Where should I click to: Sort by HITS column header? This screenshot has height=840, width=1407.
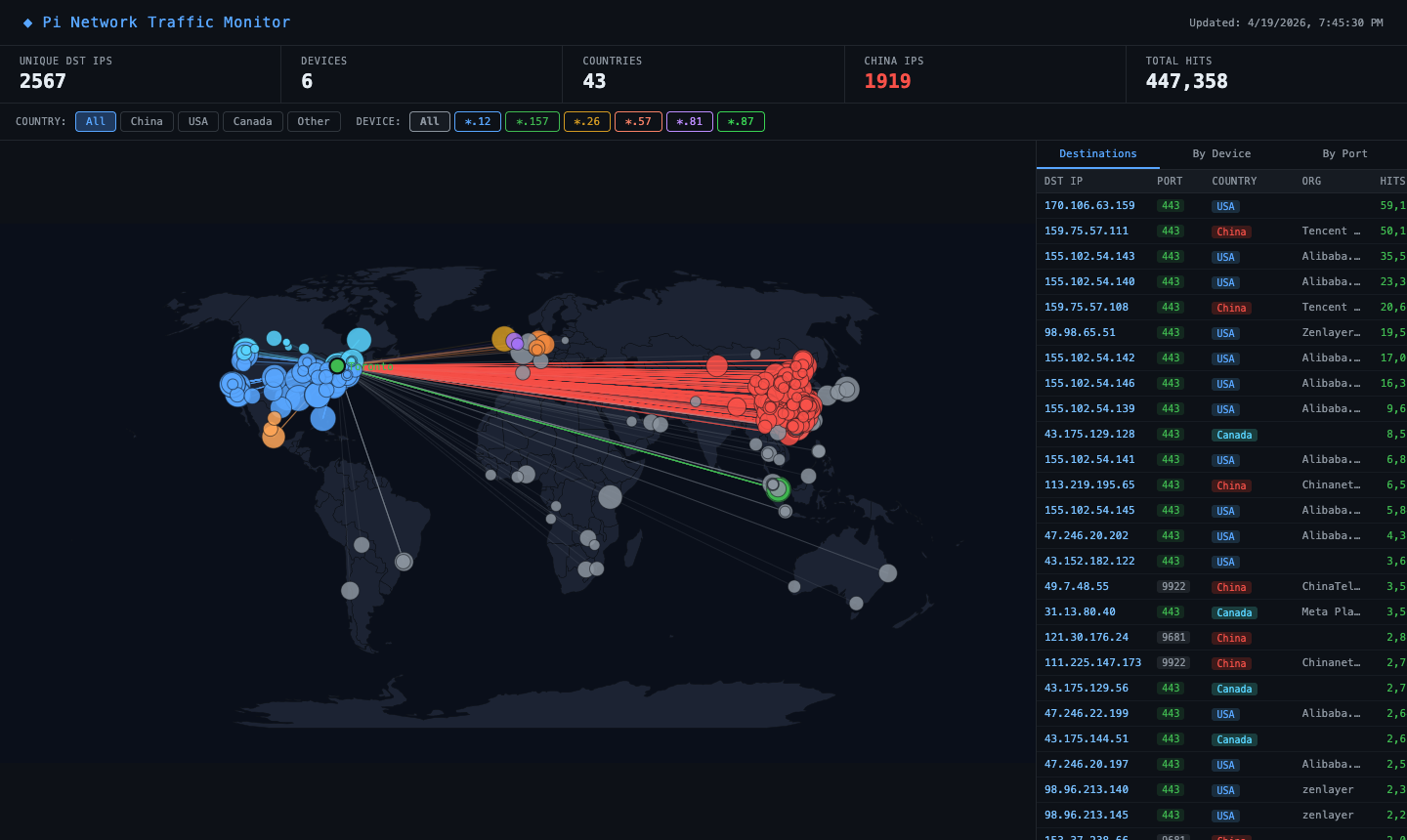1392,181
